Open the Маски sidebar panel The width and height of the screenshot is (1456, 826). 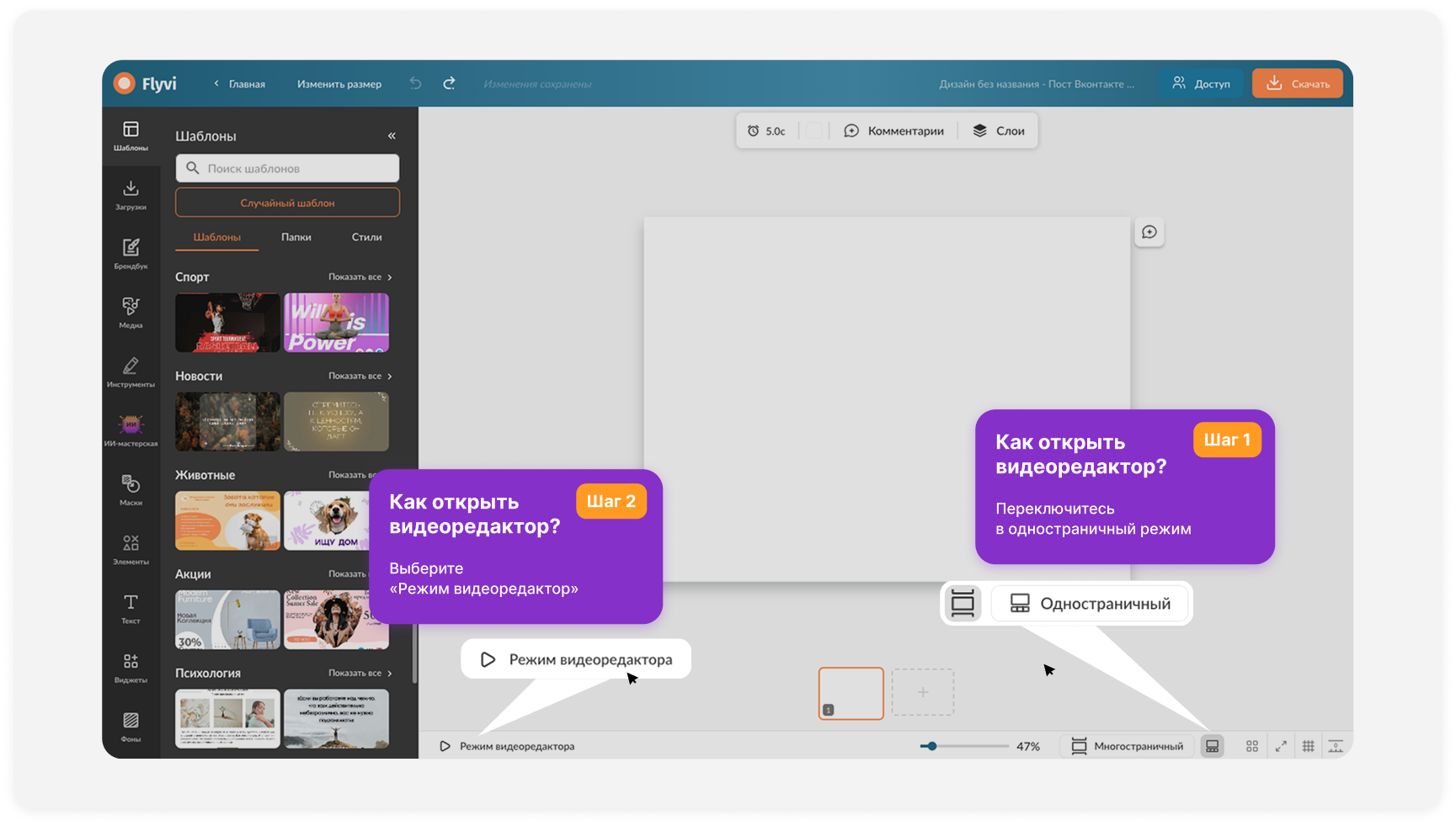(131, 489)
